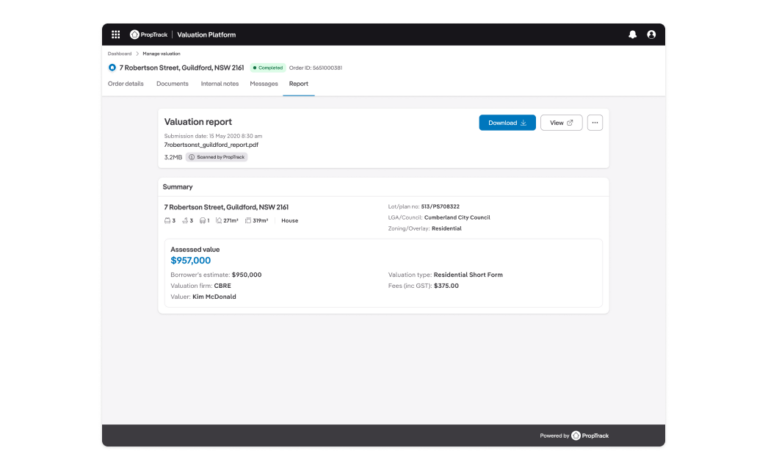Open the Documents tab
The width and height of the screenshot is (768, 470).
click(172, 84)
